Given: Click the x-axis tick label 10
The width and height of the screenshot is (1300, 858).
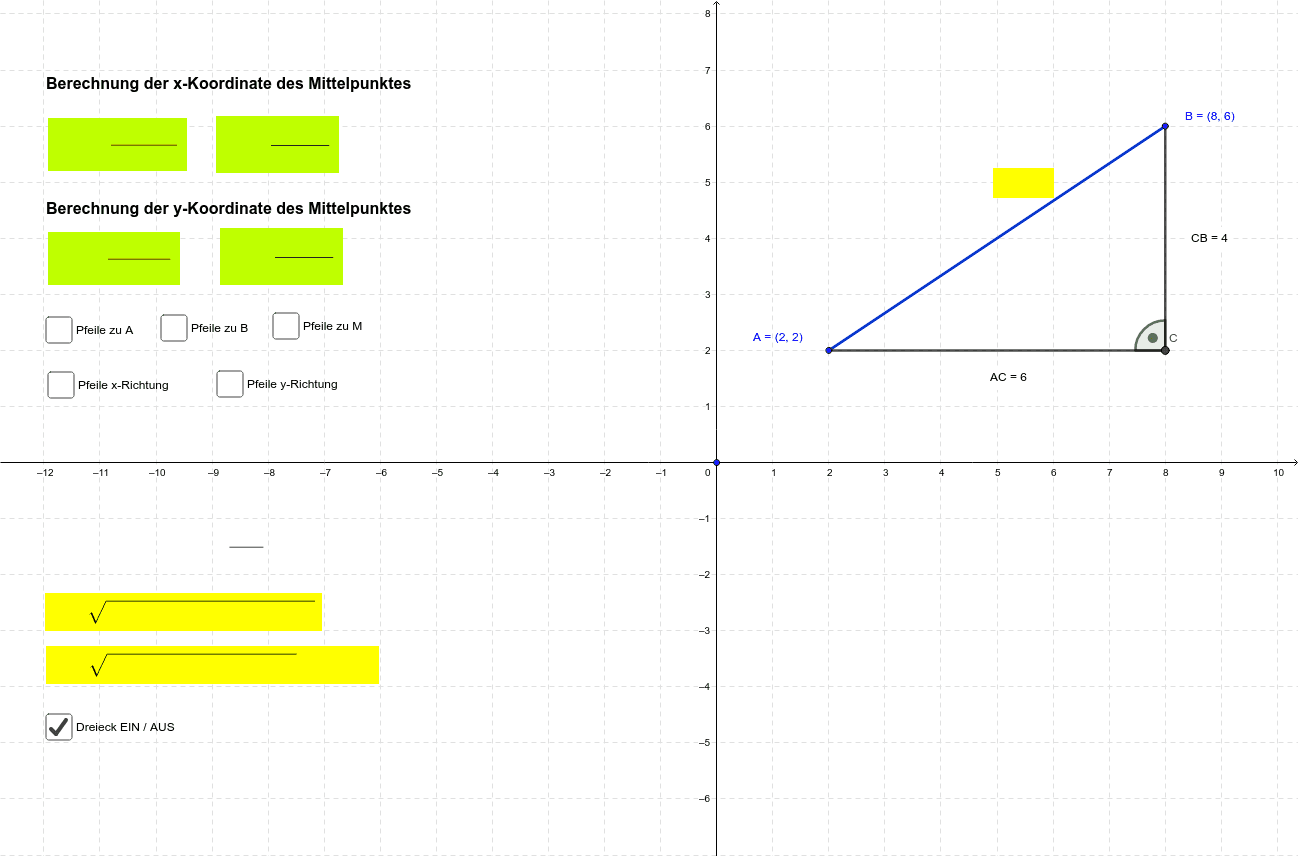Looking at the screenshot, I should (x=1279, y=472).
